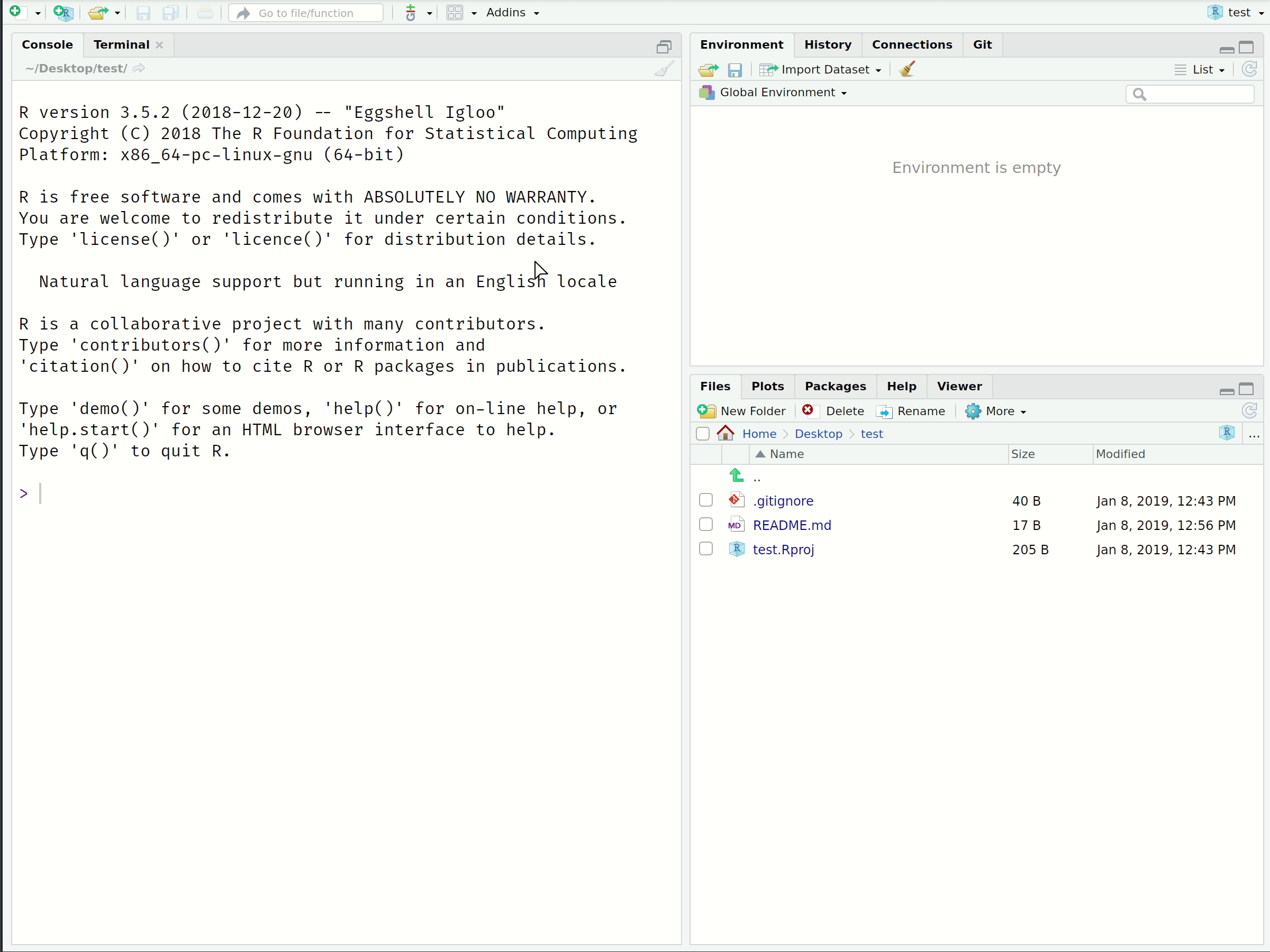This screenshot has width=1270, height=952.
Task: Open the README.md file link
Action: [x=792, y=525]
